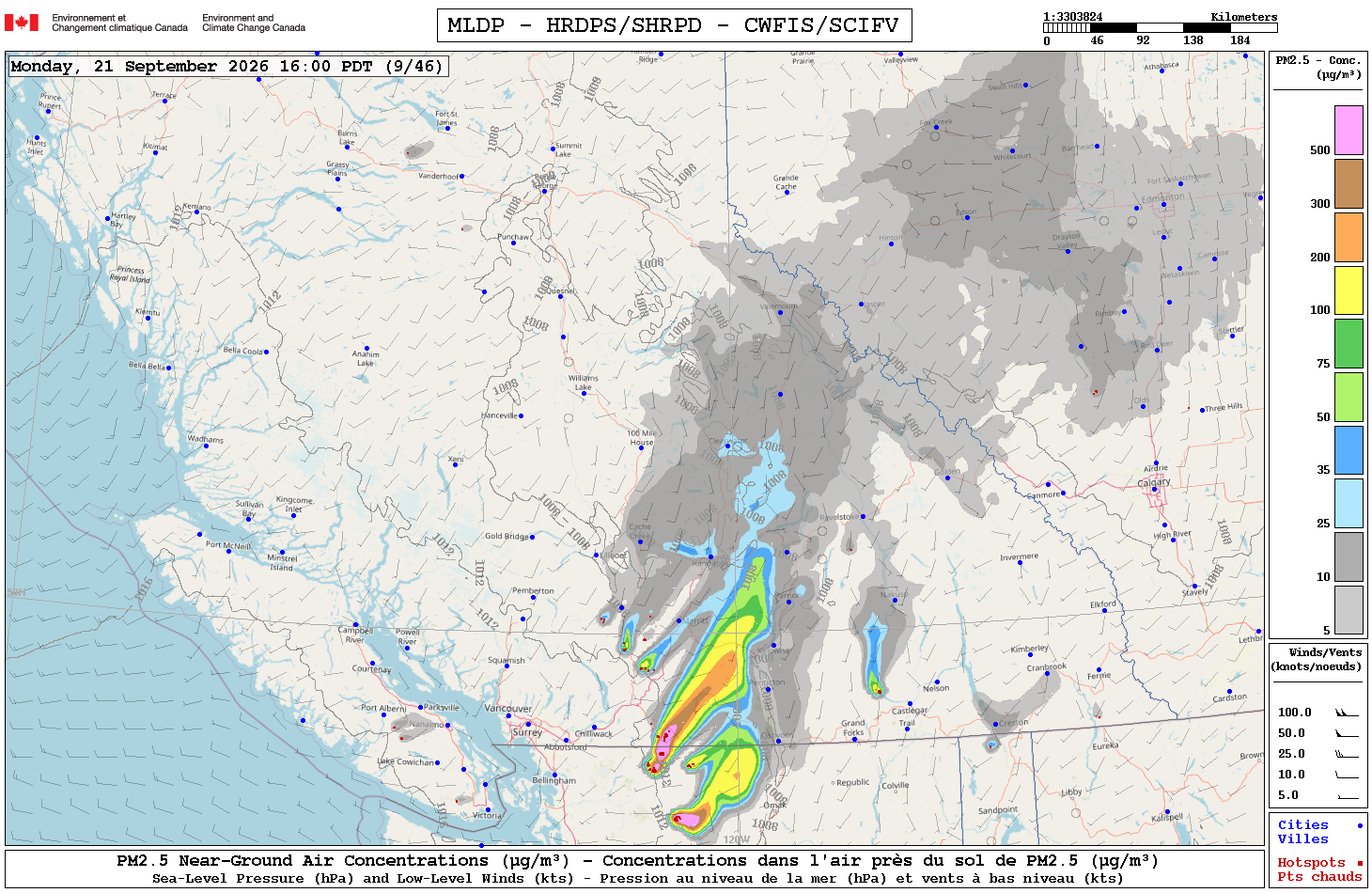Click the blue Cities legend dot
Screen dimensions: 1372x893
click(1360, 825)
